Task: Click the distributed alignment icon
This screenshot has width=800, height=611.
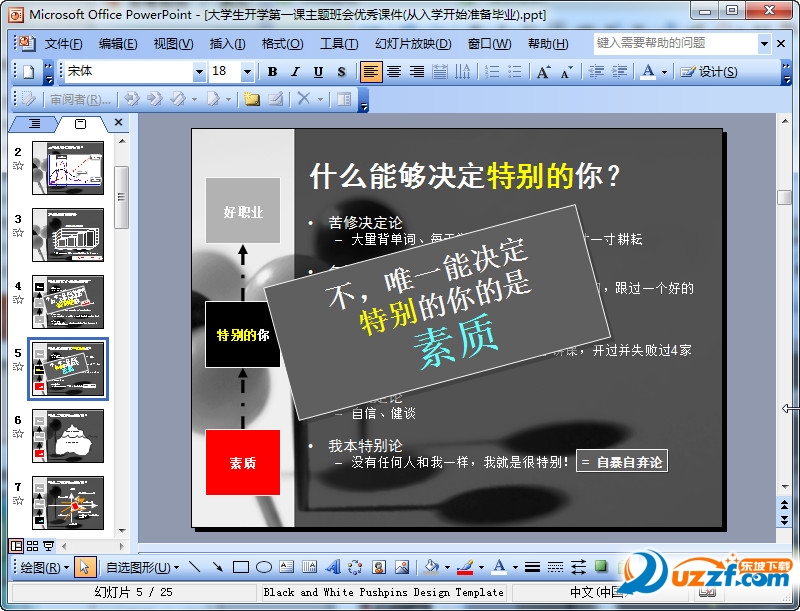Action: 440,72
